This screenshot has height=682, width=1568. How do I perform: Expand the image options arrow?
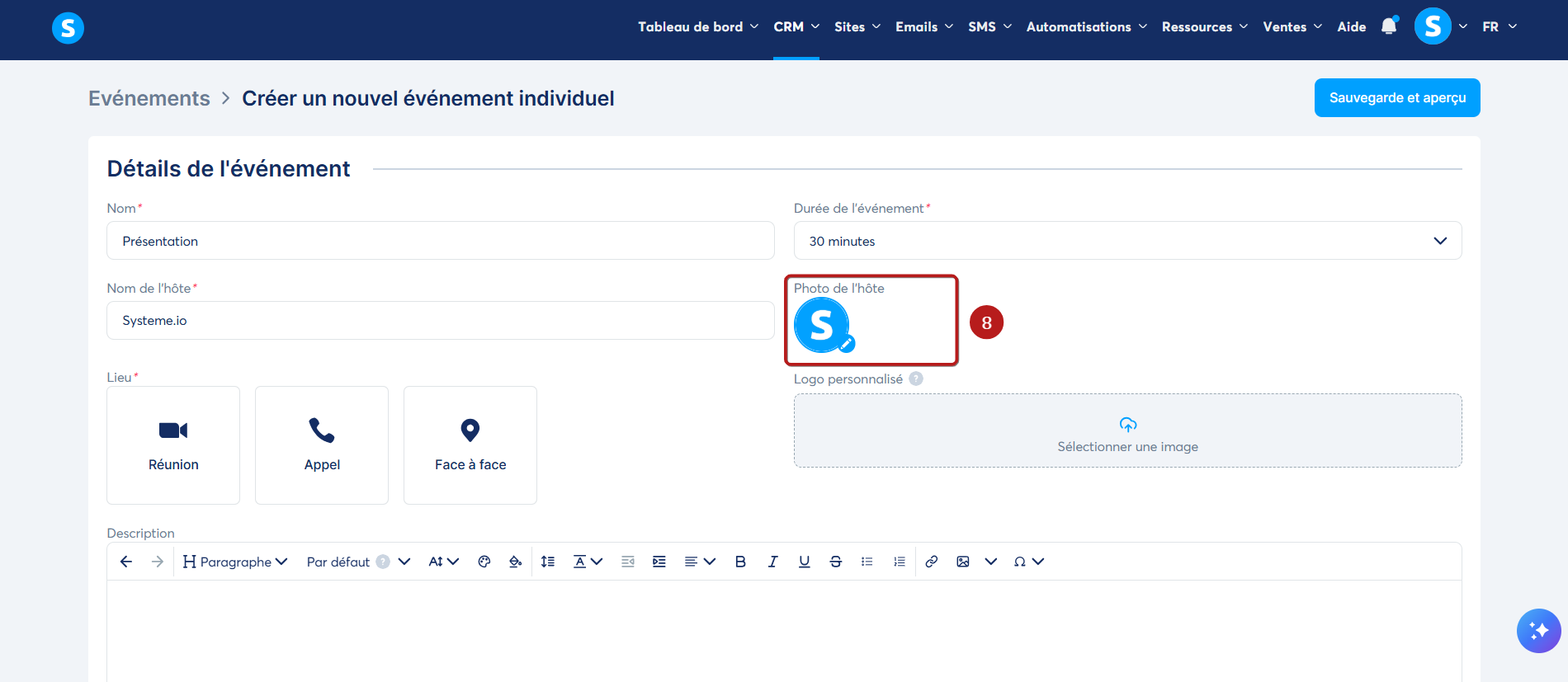click(991, 562)
